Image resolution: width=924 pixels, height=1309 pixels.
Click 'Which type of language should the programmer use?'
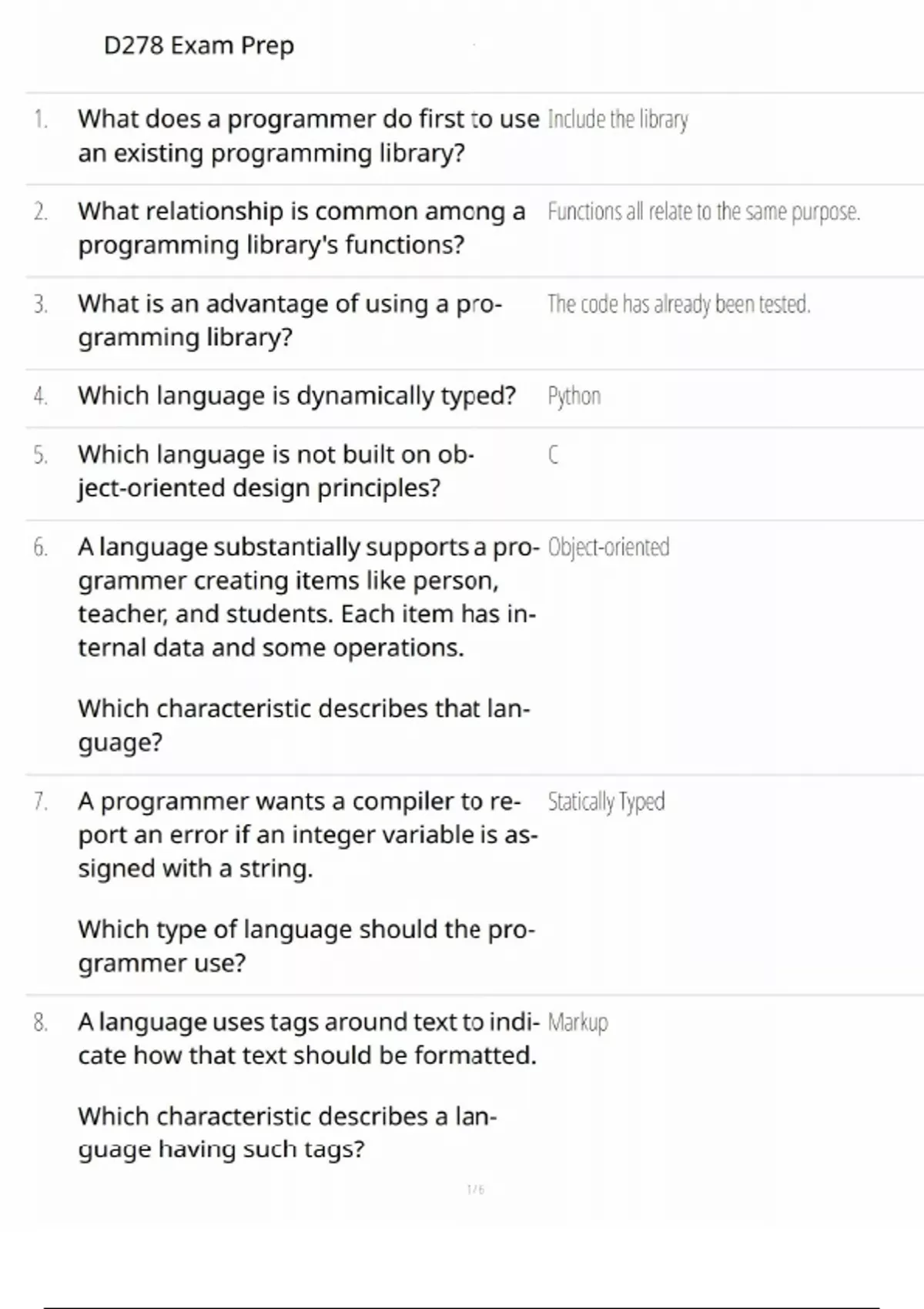306,946
